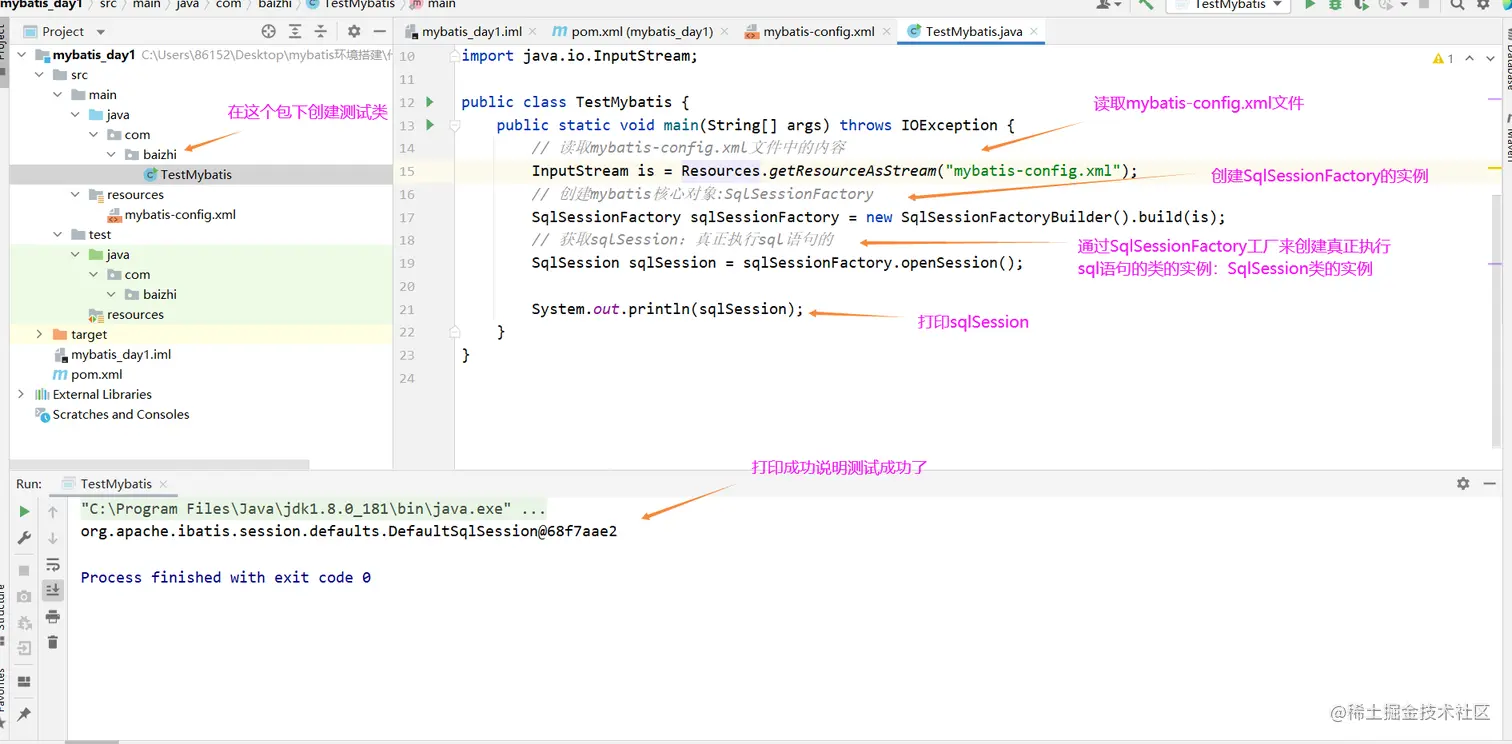Image resolution: width=1512 pixels, height=744 pixels.
Task: Close the TestMybatis Run tab
Action: coord(165,484)
